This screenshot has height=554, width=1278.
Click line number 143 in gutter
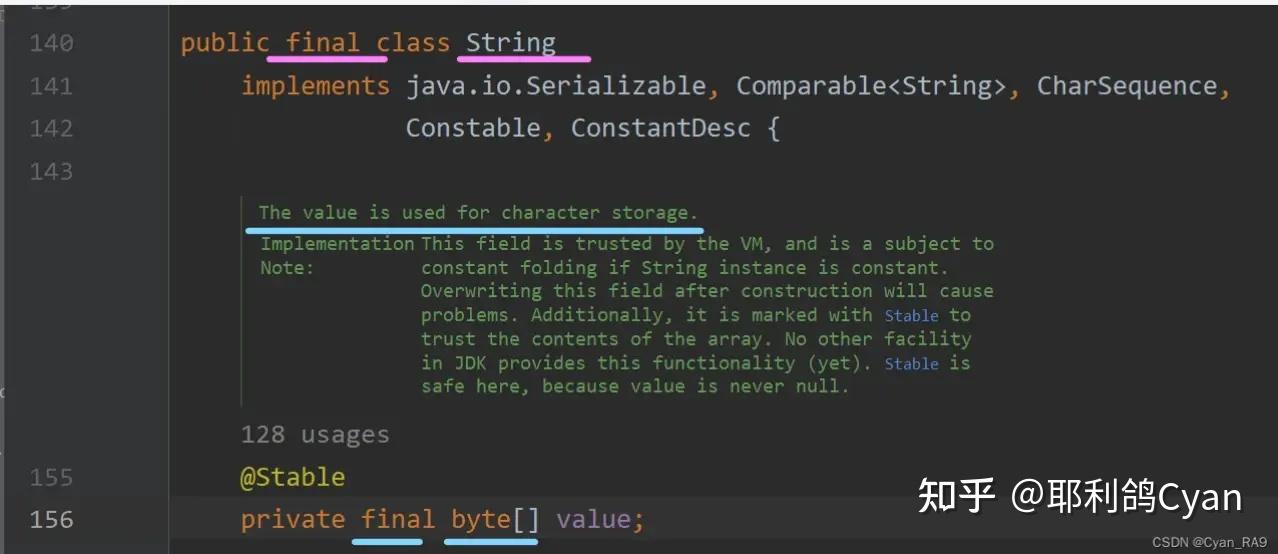51,171
